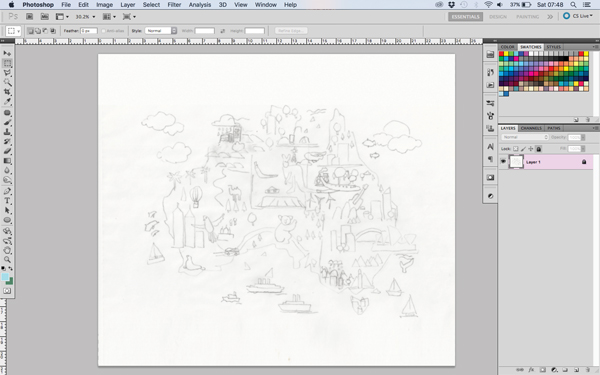Switch to Design workspace

(x=498, y=16)
